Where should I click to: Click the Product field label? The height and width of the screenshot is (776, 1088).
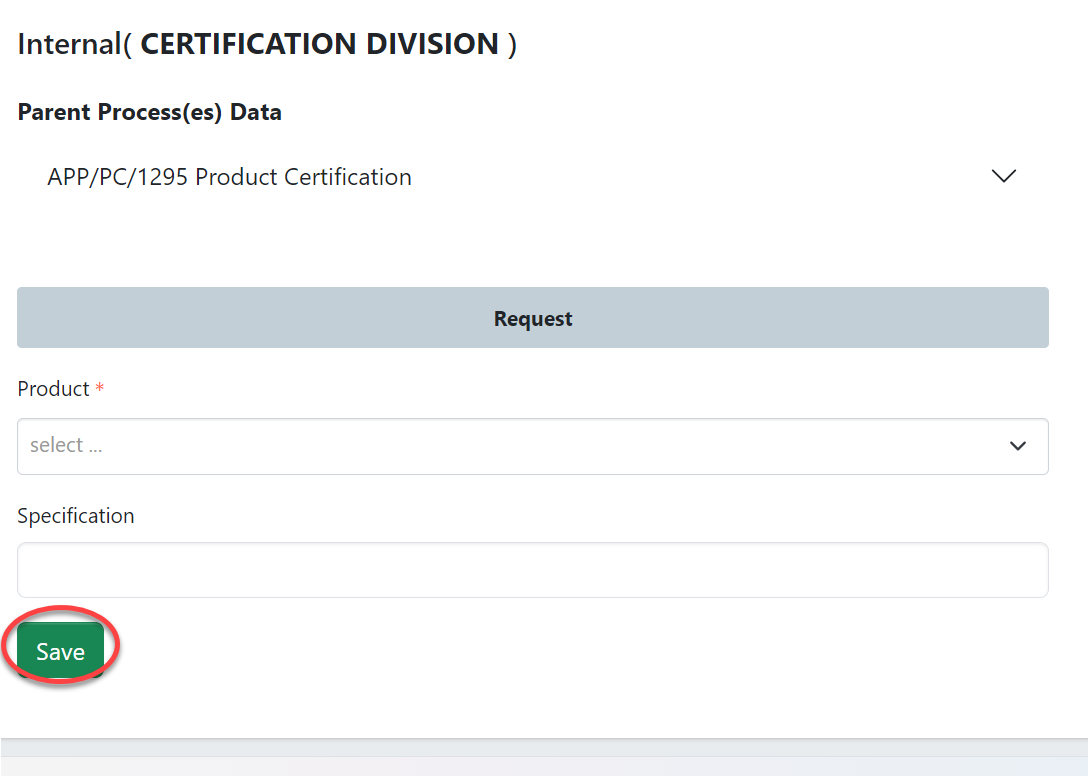click(53, 389)
